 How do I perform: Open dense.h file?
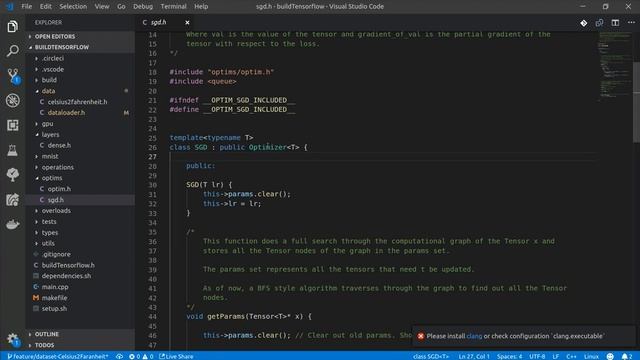[80, 145]
